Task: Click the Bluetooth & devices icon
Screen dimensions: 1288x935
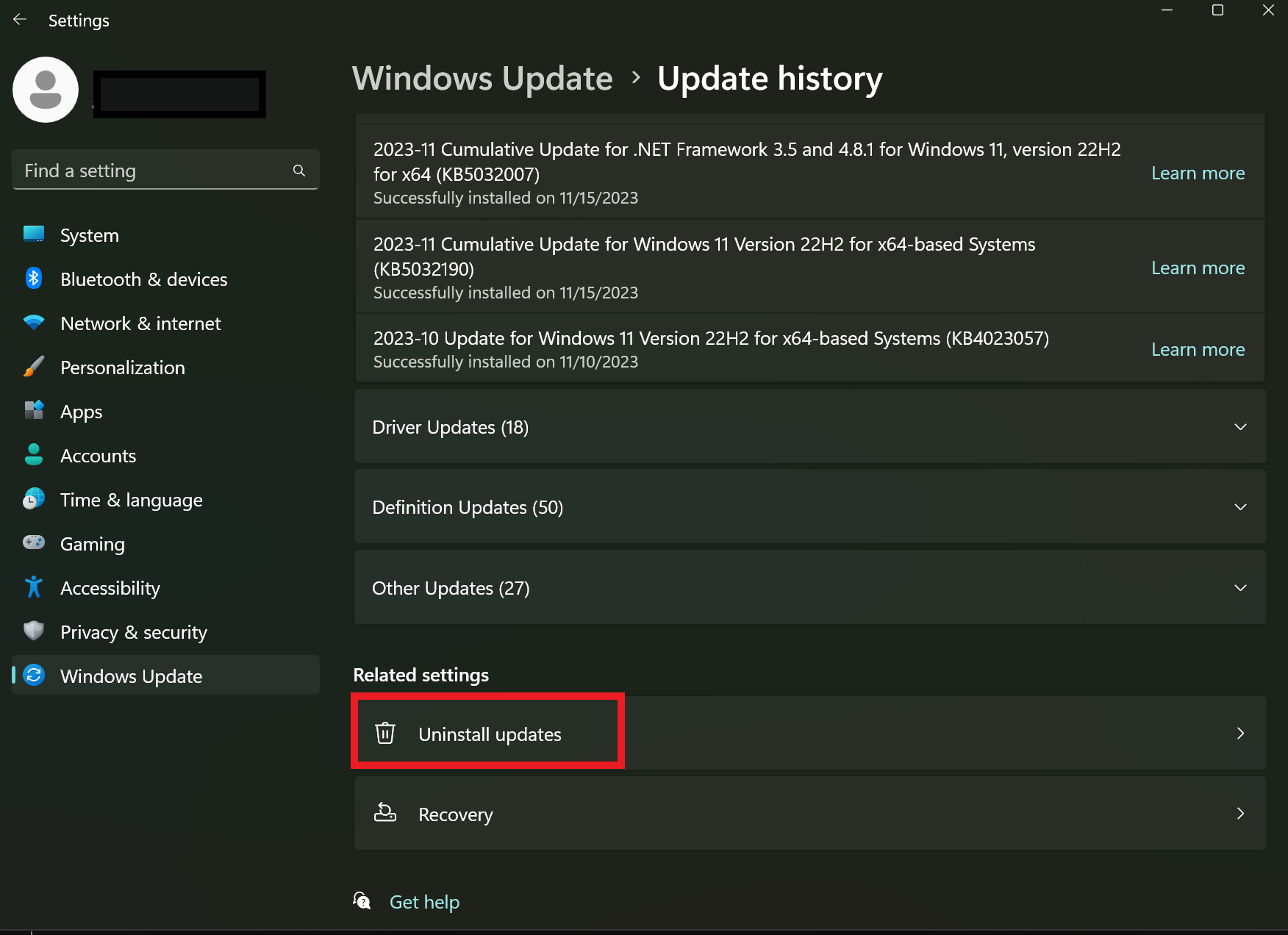Action: coord(34,279)
